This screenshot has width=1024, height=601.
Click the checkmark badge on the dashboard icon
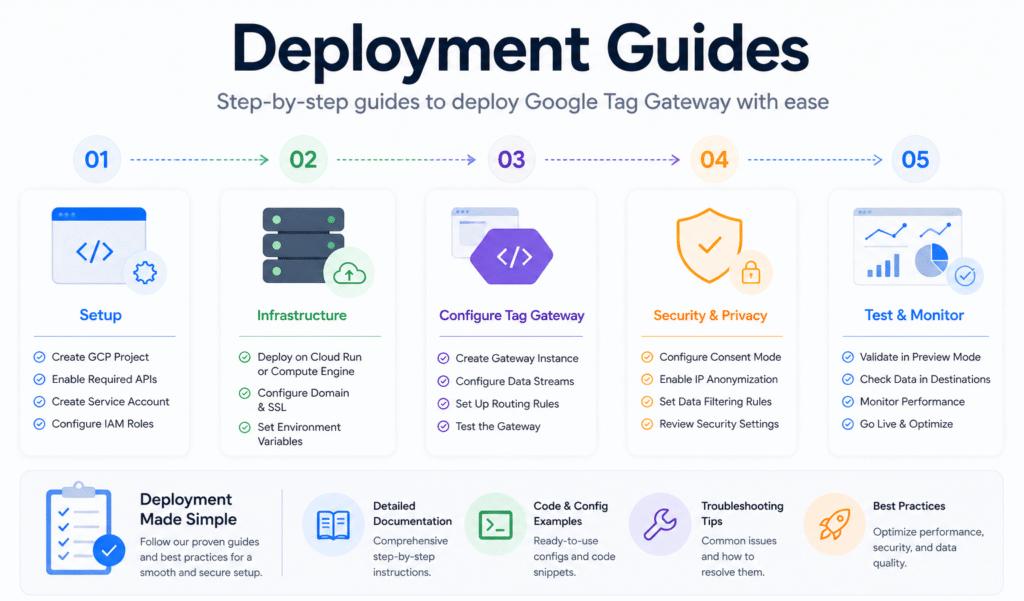[x=965, y=276]
